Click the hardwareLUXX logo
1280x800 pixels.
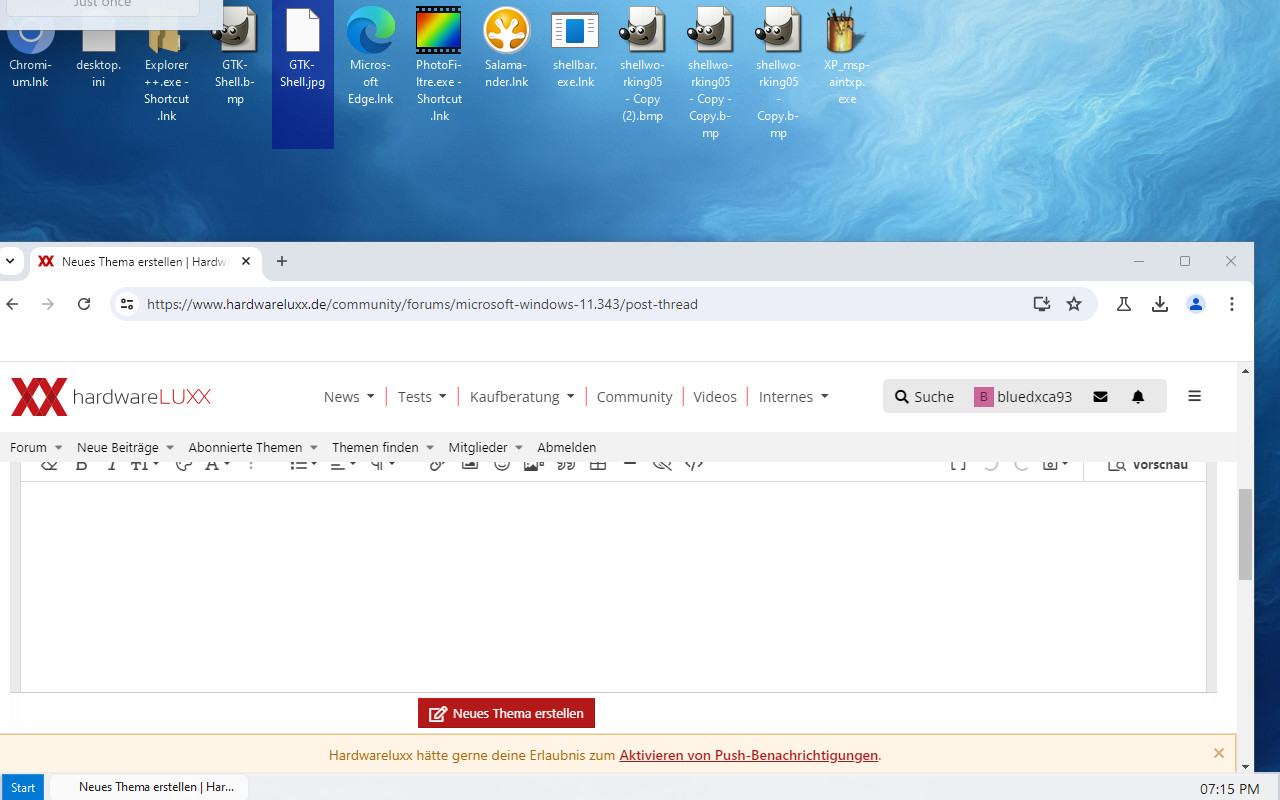(x=111, y=397)
